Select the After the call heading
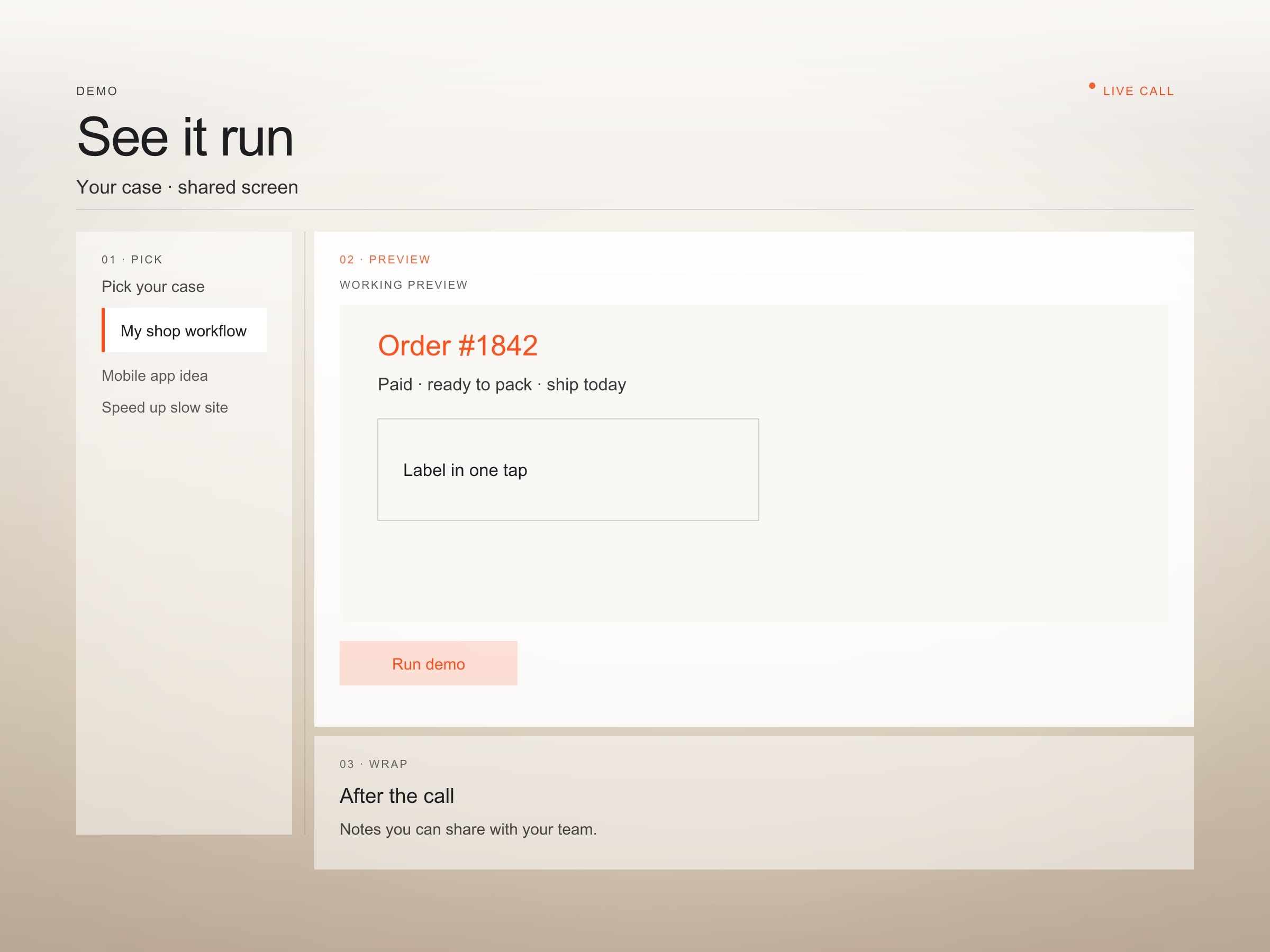The image size is (1270, 952). (x=397, y=796)
